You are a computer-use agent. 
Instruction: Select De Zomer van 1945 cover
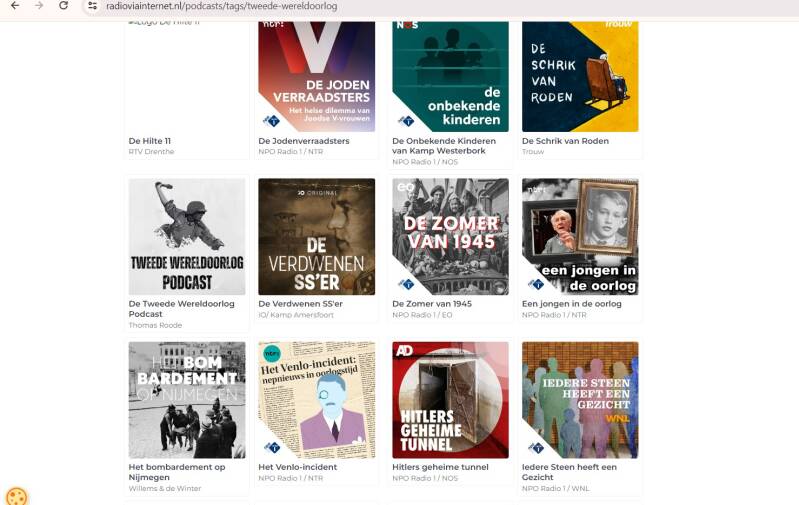[x=450, y=236]
